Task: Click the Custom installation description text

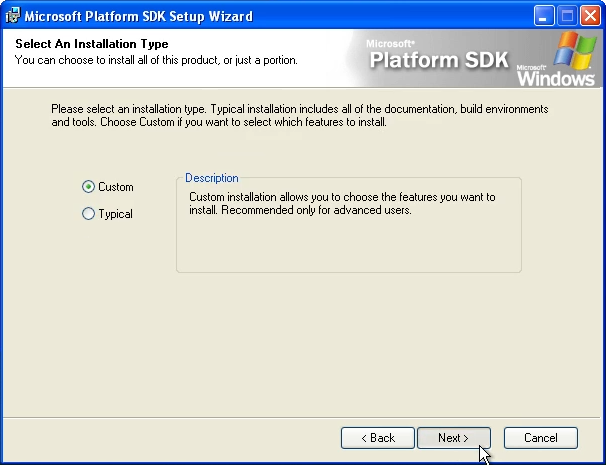Action: click(x=341, y=204)
